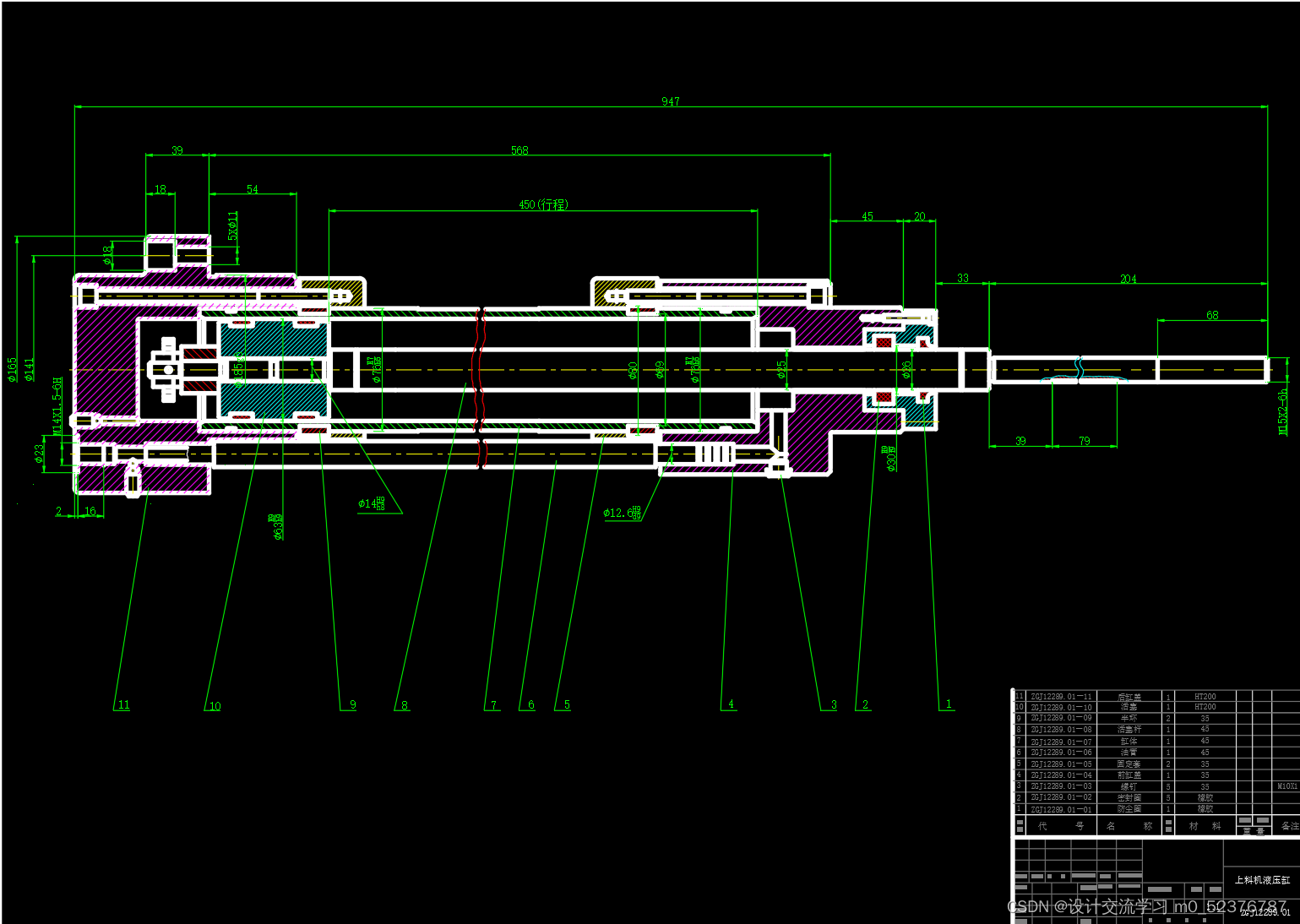Click balloon number 4 below the drawing
This screenshot has width=1300, height=924.
click(x=731, y=704)
